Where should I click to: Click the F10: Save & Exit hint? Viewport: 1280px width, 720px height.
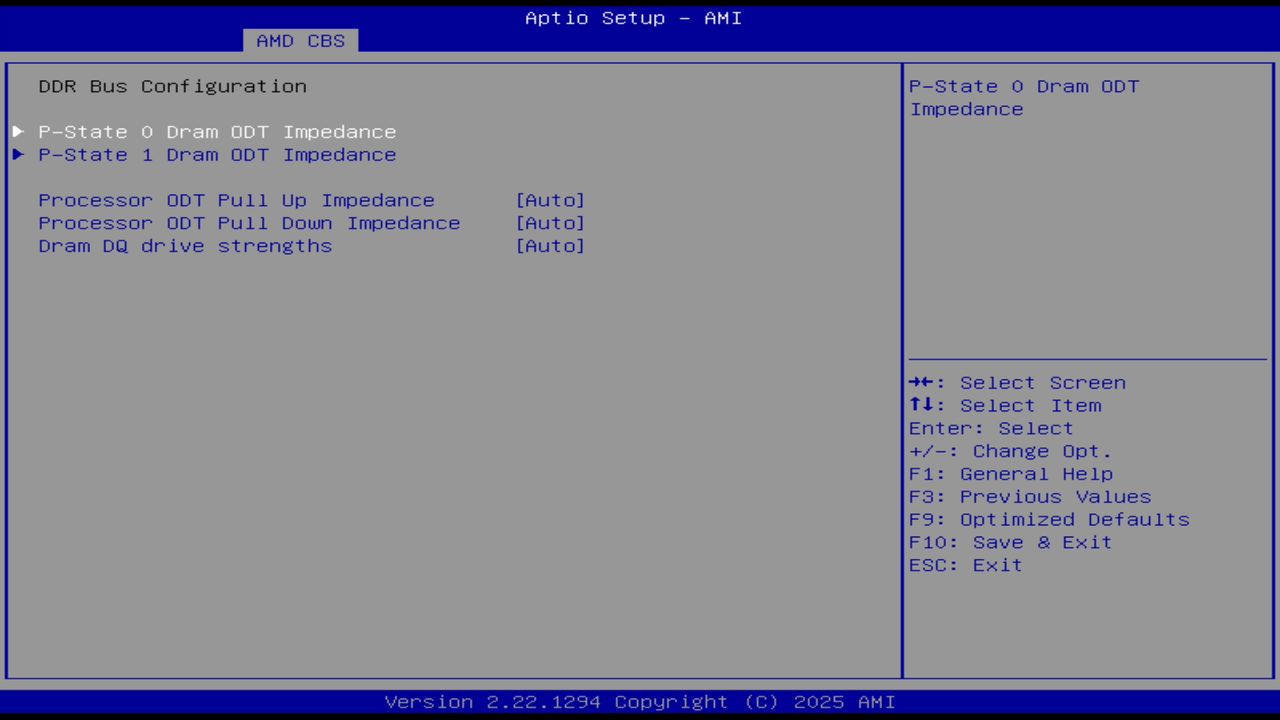pos(1011,543)
